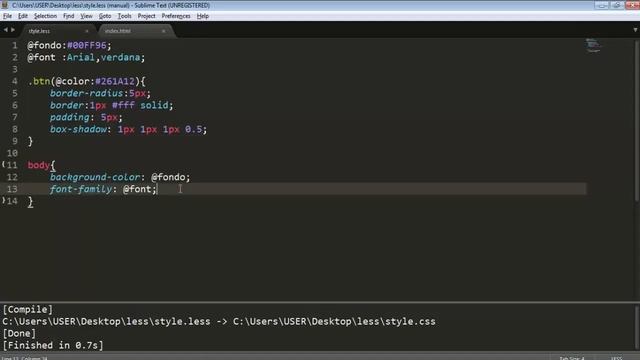This screenshot has width=640, height=360.
Task: Click line number 1 in gutter
Action: click(15, 45)
